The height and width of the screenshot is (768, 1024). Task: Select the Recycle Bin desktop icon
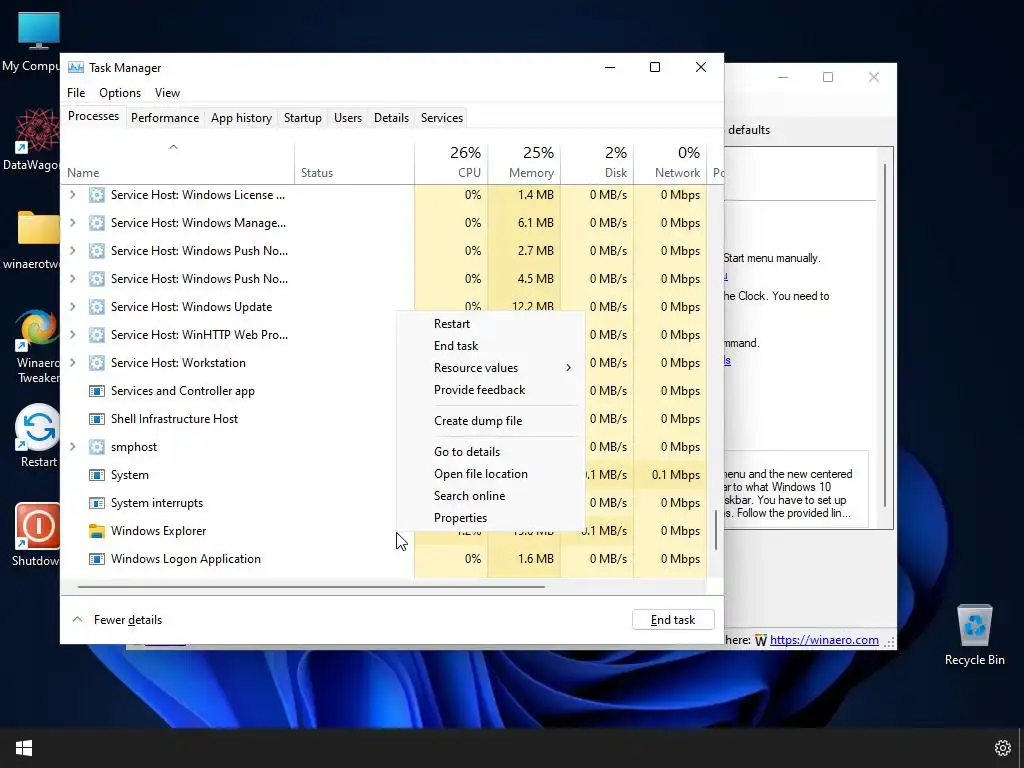pyautogui.click(x=974, y=626)
